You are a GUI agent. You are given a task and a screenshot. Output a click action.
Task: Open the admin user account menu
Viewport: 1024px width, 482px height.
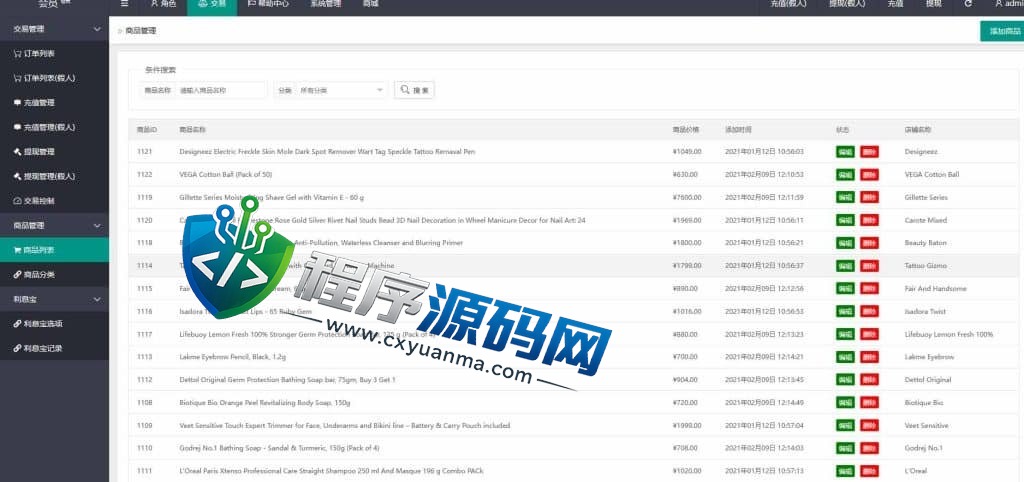tap(1009, 4)
